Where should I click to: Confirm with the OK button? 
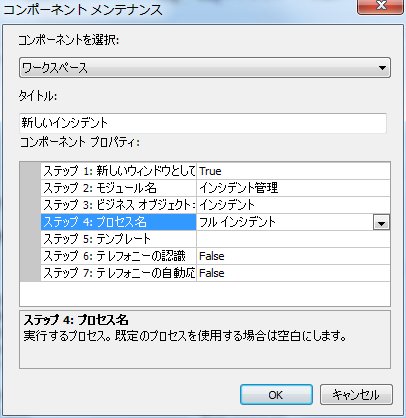276,395
